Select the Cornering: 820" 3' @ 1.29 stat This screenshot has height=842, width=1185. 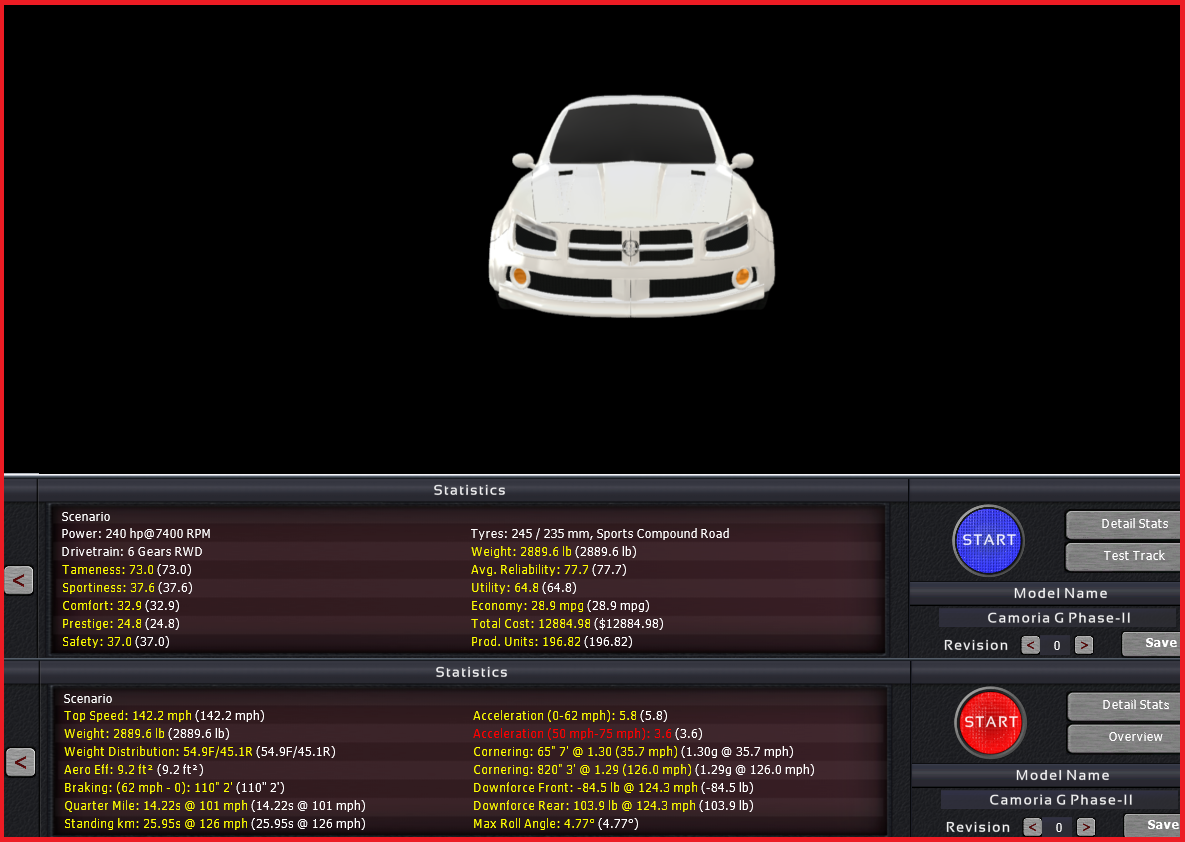[644, 770]
